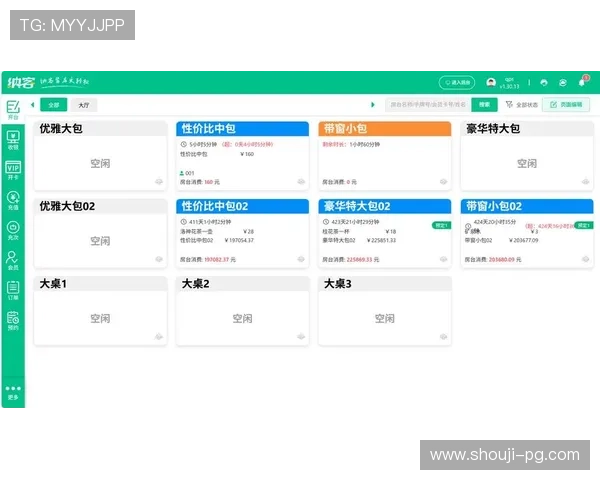Screen dimensions: 600x480
Task: Show more area tabs with right arrow
Action: pos(373,104)
